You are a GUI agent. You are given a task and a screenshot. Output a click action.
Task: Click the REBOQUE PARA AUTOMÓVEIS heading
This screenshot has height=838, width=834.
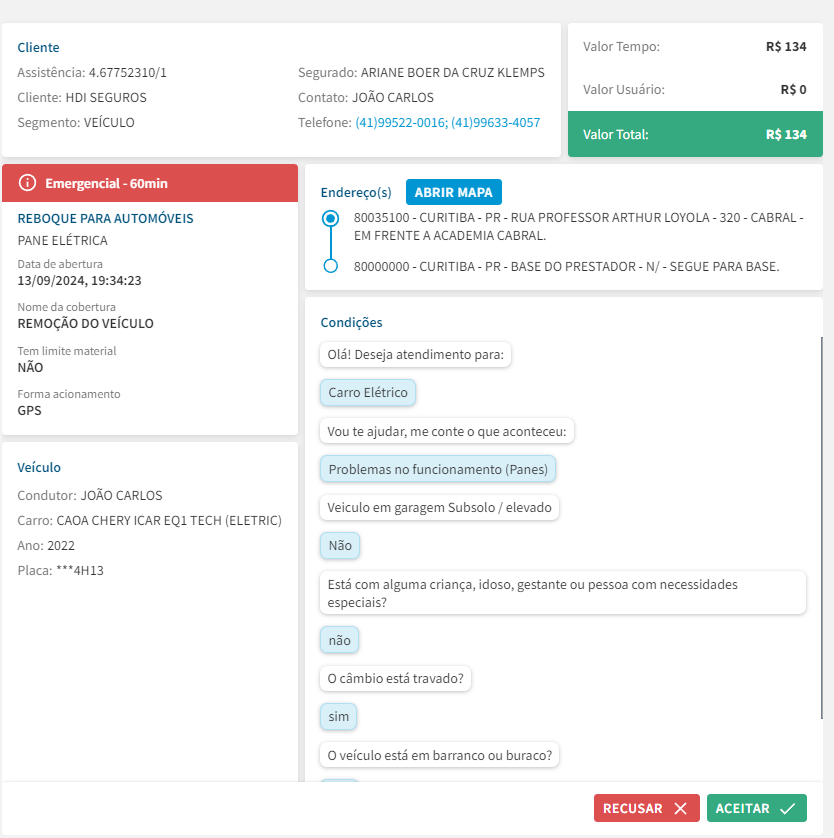click(106, 218)
